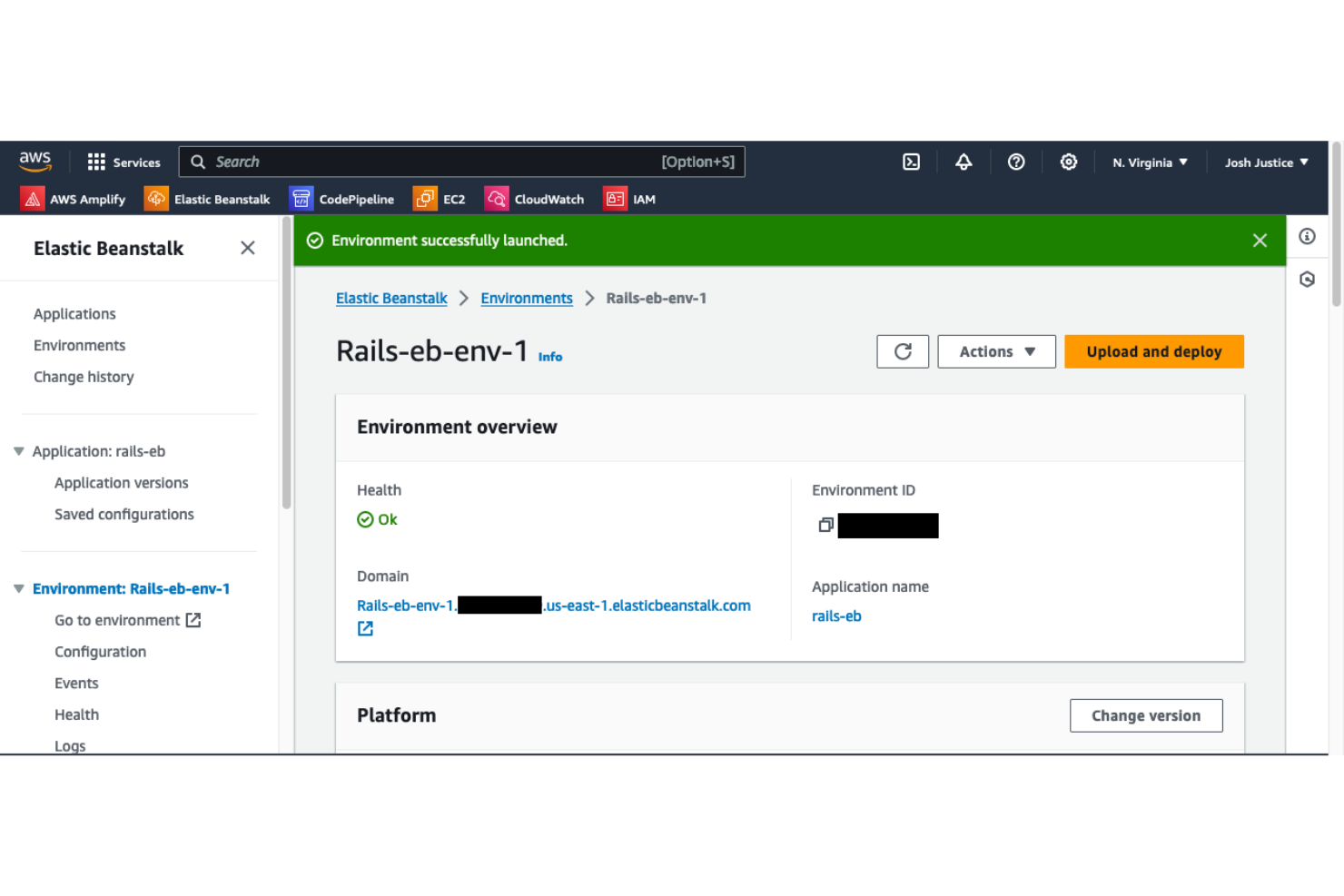Screen dimensions: 1344x896
Task: Open the Services menu
Action: 124,162
